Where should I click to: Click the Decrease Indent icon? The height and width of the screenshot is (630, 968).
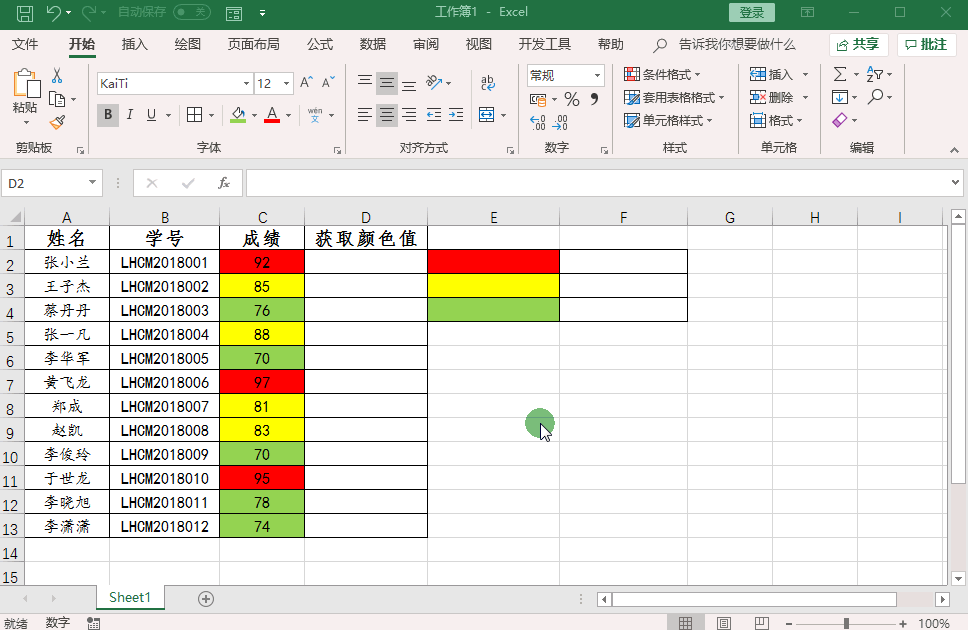click(x=434, y=115)
